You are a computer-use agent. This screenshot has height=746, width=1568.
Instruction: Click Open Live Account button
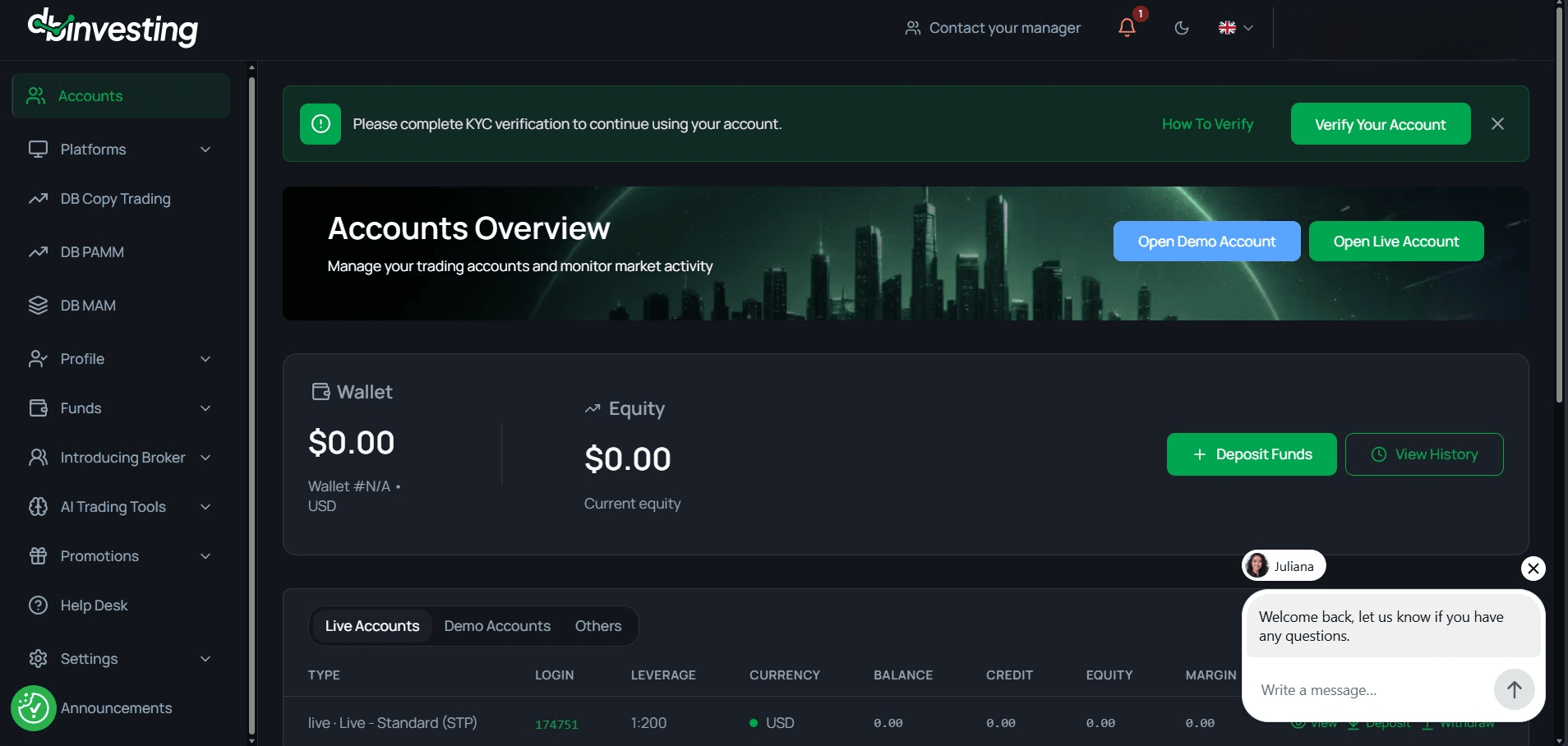pos(1396,242)
